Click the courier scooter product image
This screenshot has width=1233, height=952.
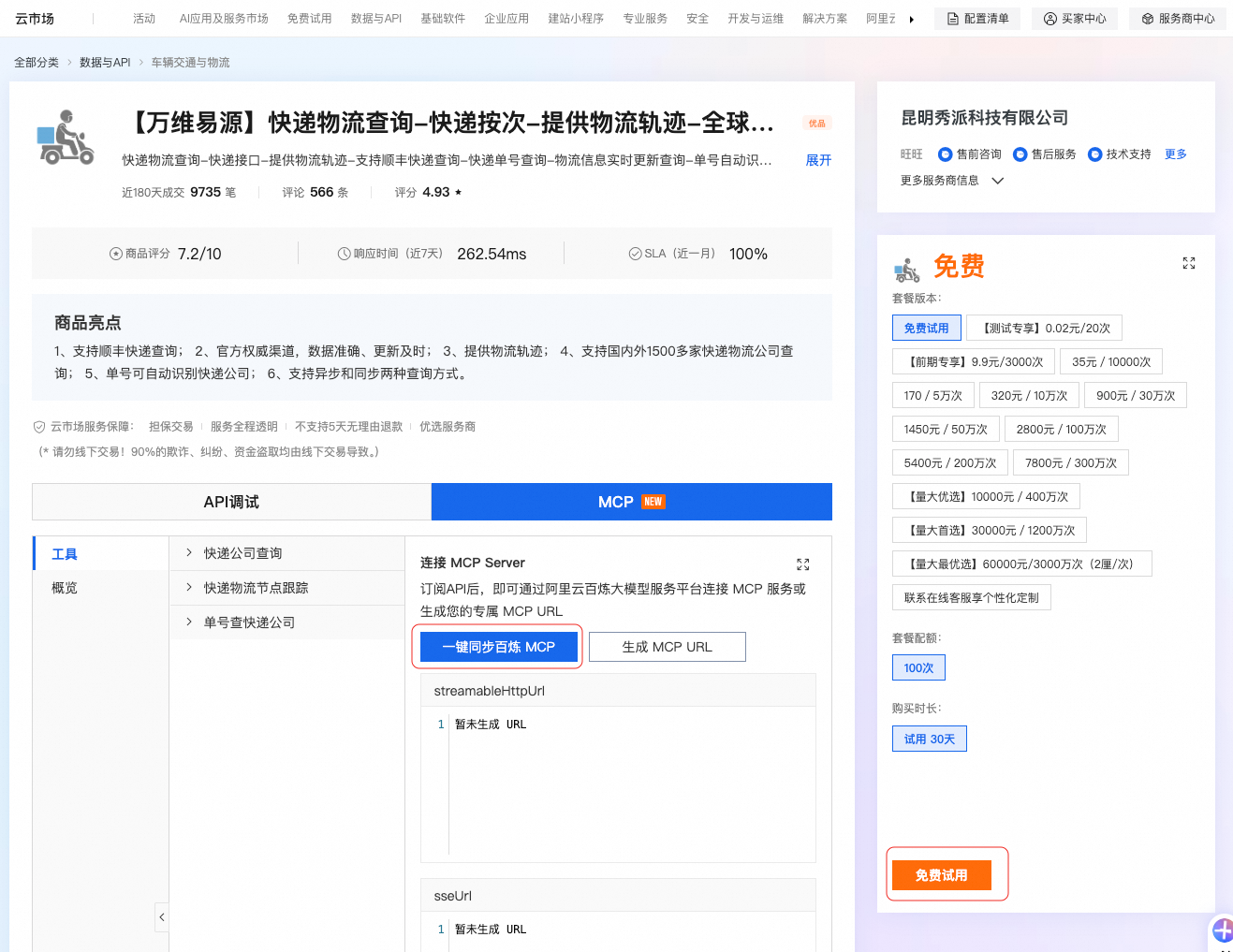(66, 138)
